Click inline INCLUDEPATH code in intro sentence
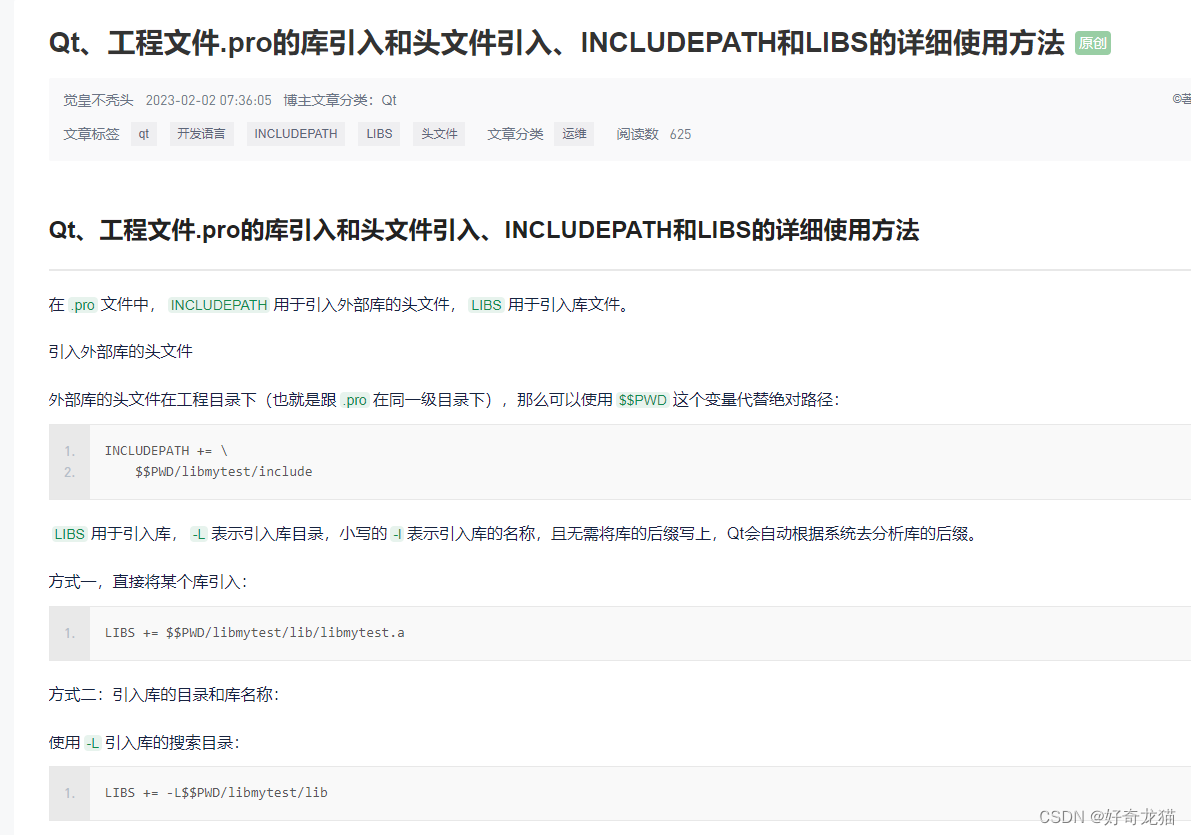The image size is (1191, 835). tap(219, 305)
